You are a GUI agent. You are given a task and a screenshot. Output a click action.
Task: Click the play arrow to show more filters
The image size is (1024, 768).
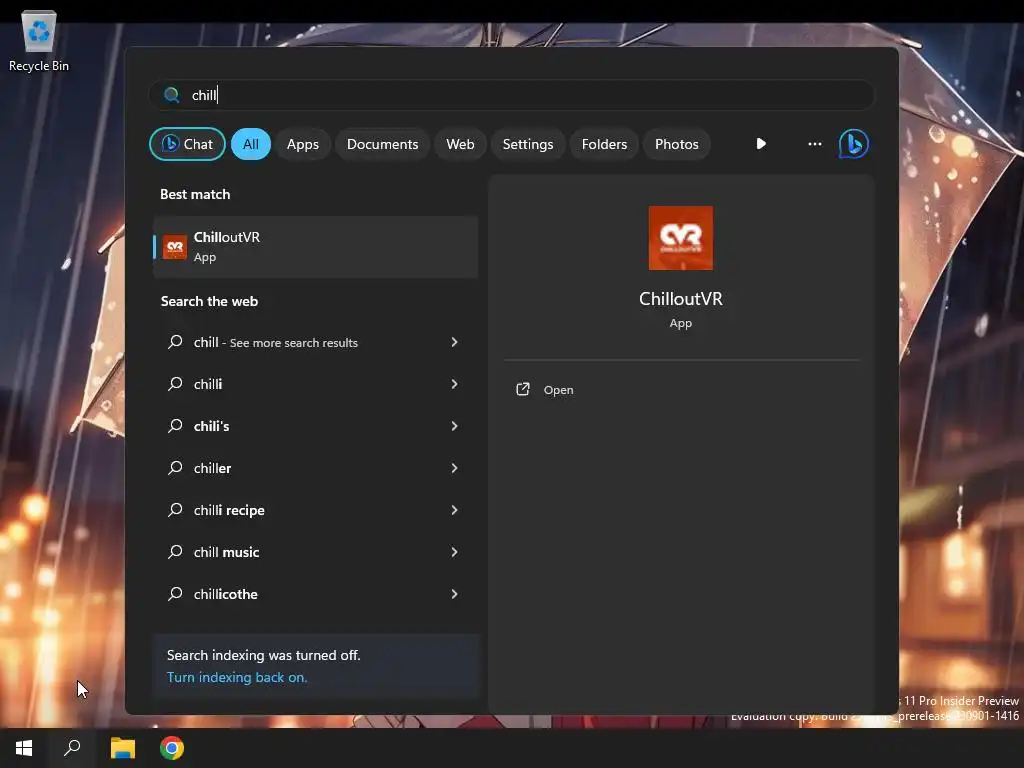pos(761,144)
